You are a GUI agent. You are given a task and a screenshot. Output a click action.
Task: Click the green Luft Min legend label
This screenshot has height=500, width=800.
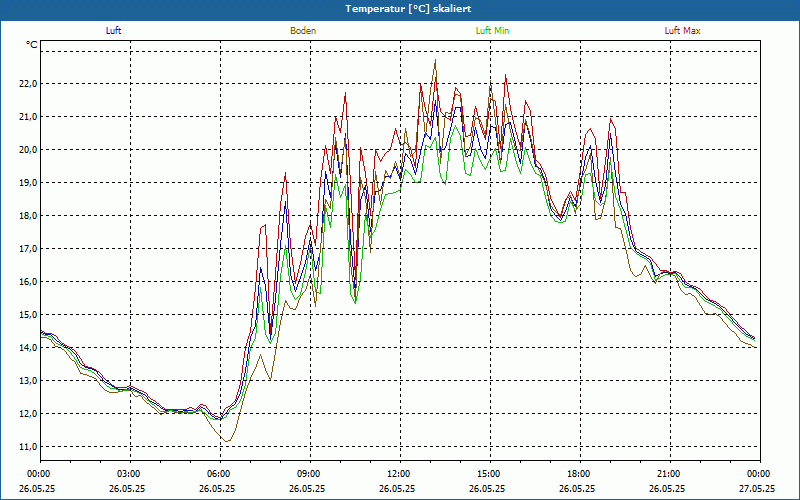point(492,31)
